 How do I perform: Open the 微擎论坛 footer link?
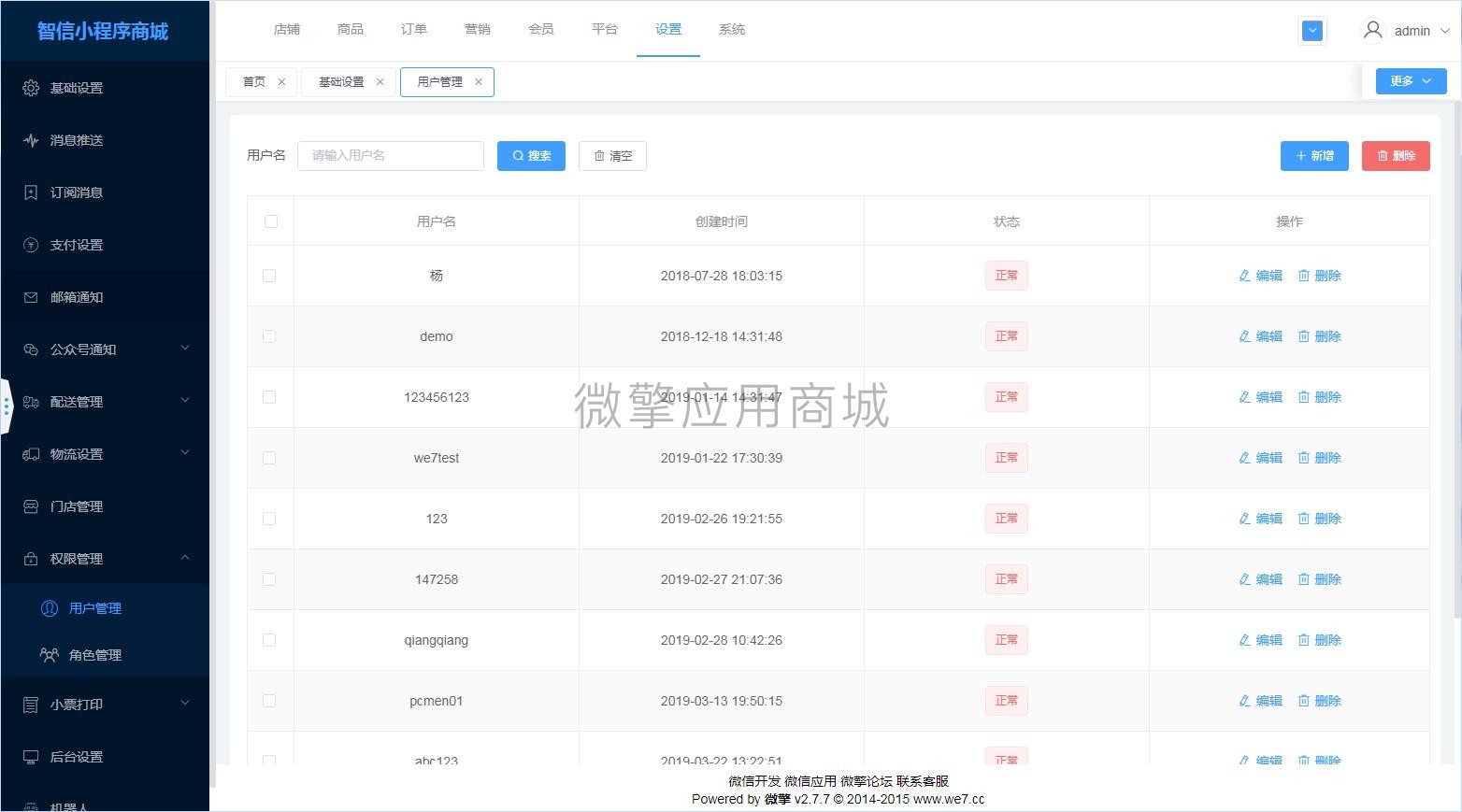[866, 781]
